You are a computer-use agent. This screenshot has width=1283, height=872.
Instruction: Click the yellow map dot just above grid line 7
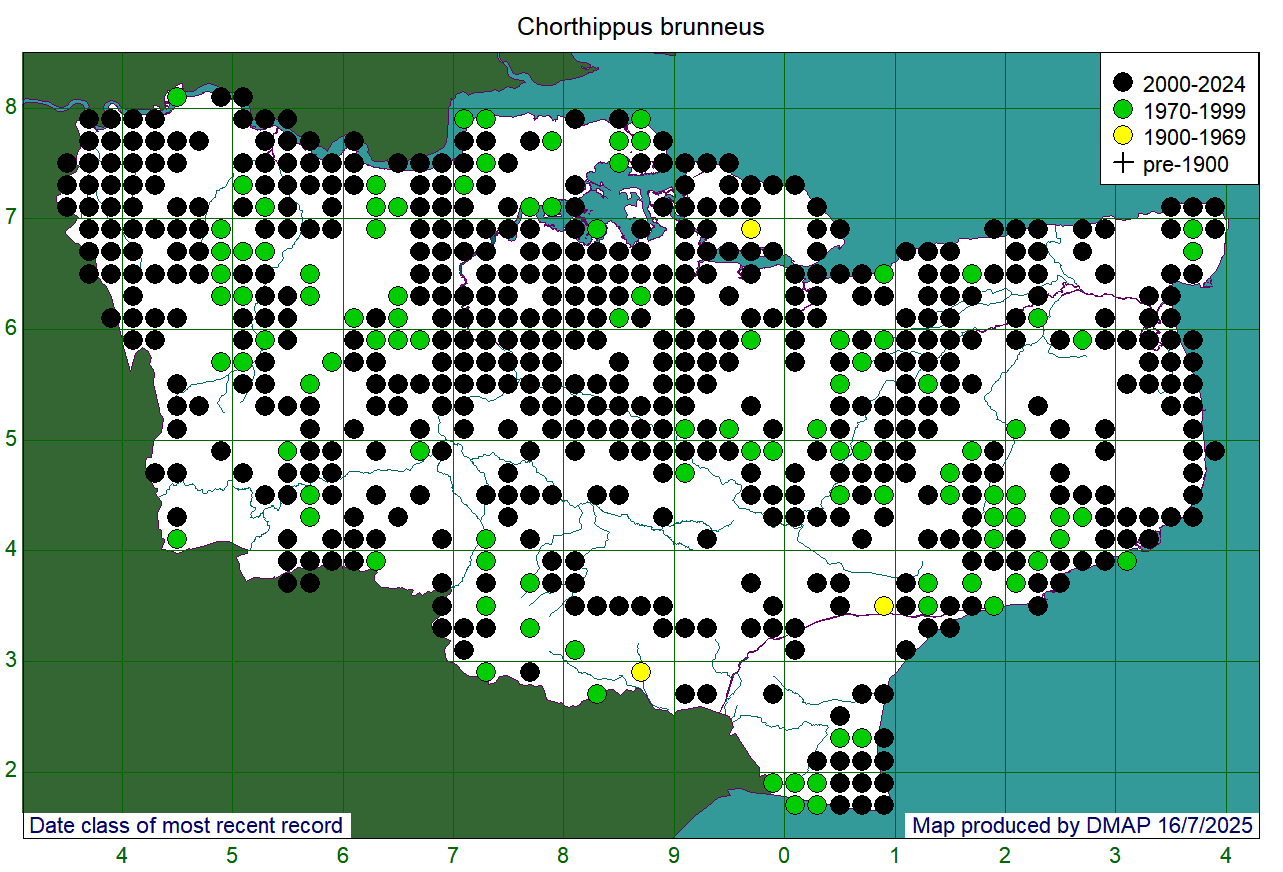[751, 229]
